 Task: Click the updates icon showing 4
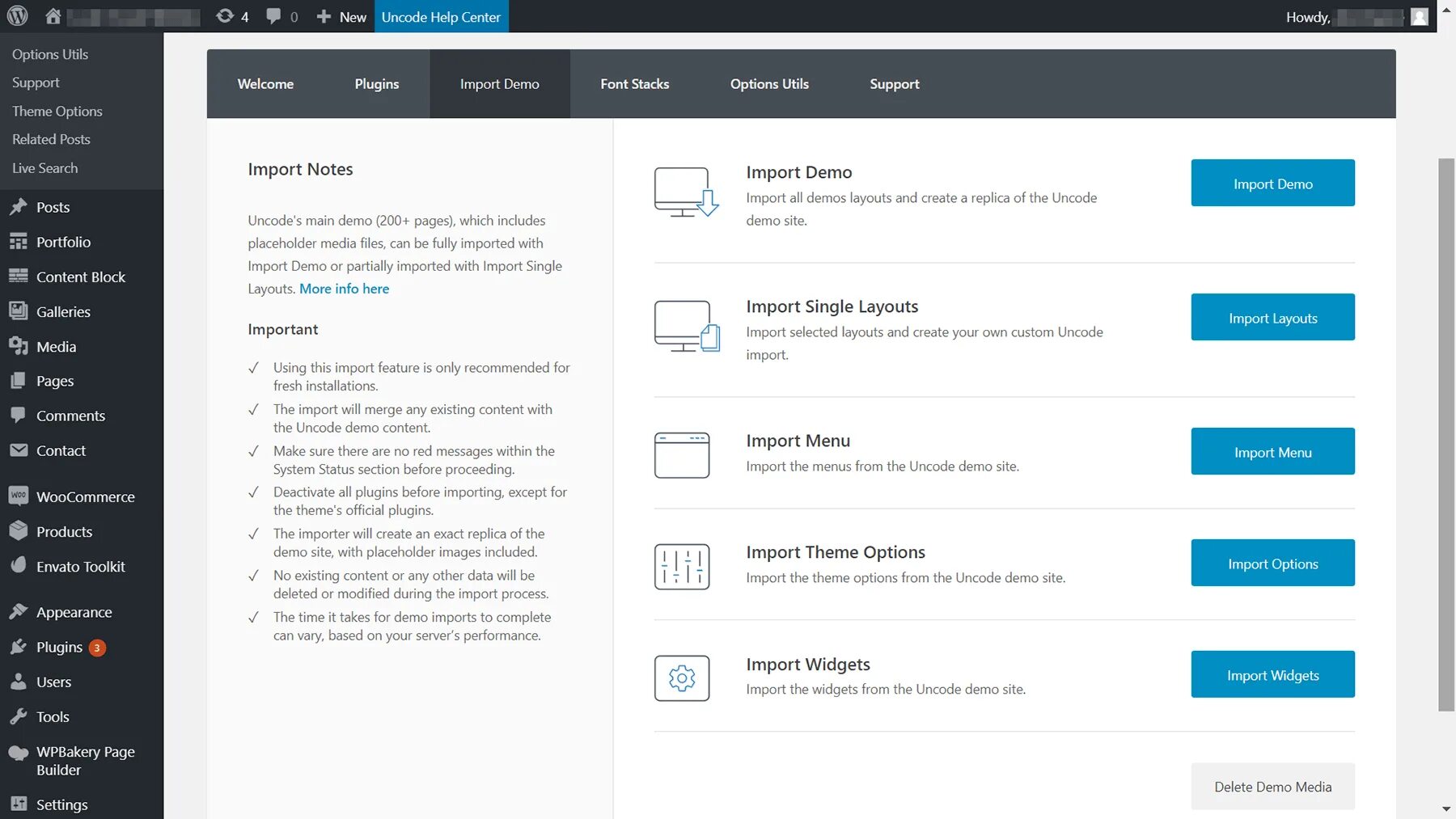[224, 16]
